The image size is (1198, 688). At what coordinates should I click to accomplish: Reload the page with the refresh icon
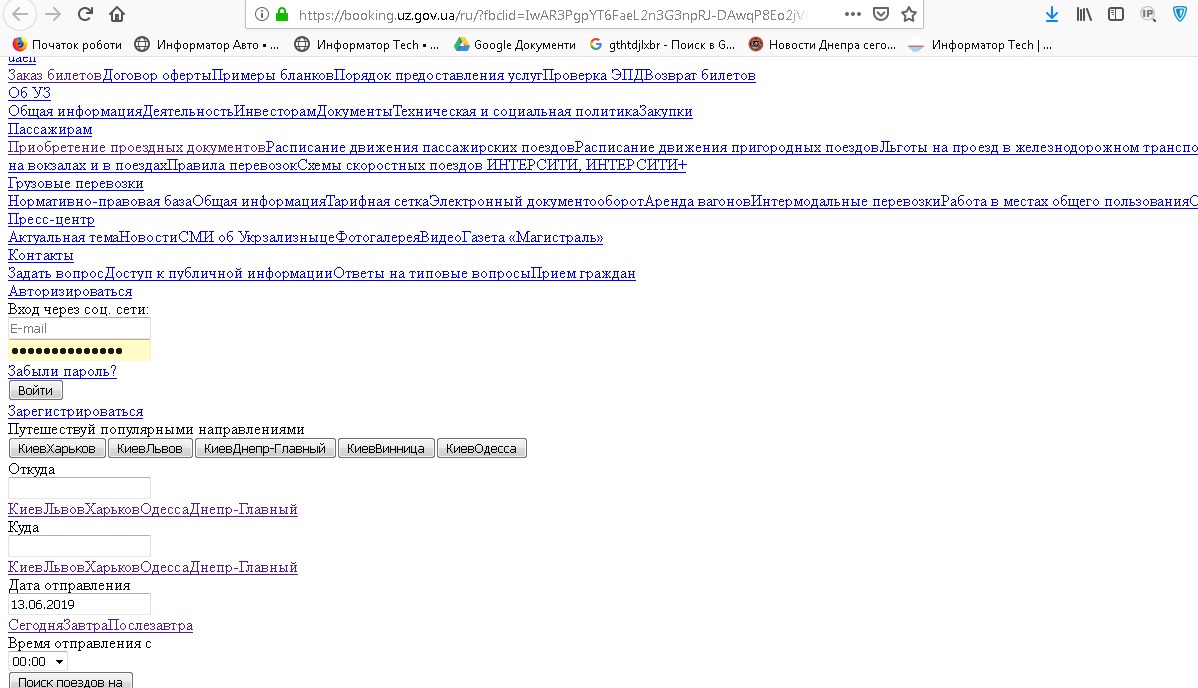tap(85, 14)
